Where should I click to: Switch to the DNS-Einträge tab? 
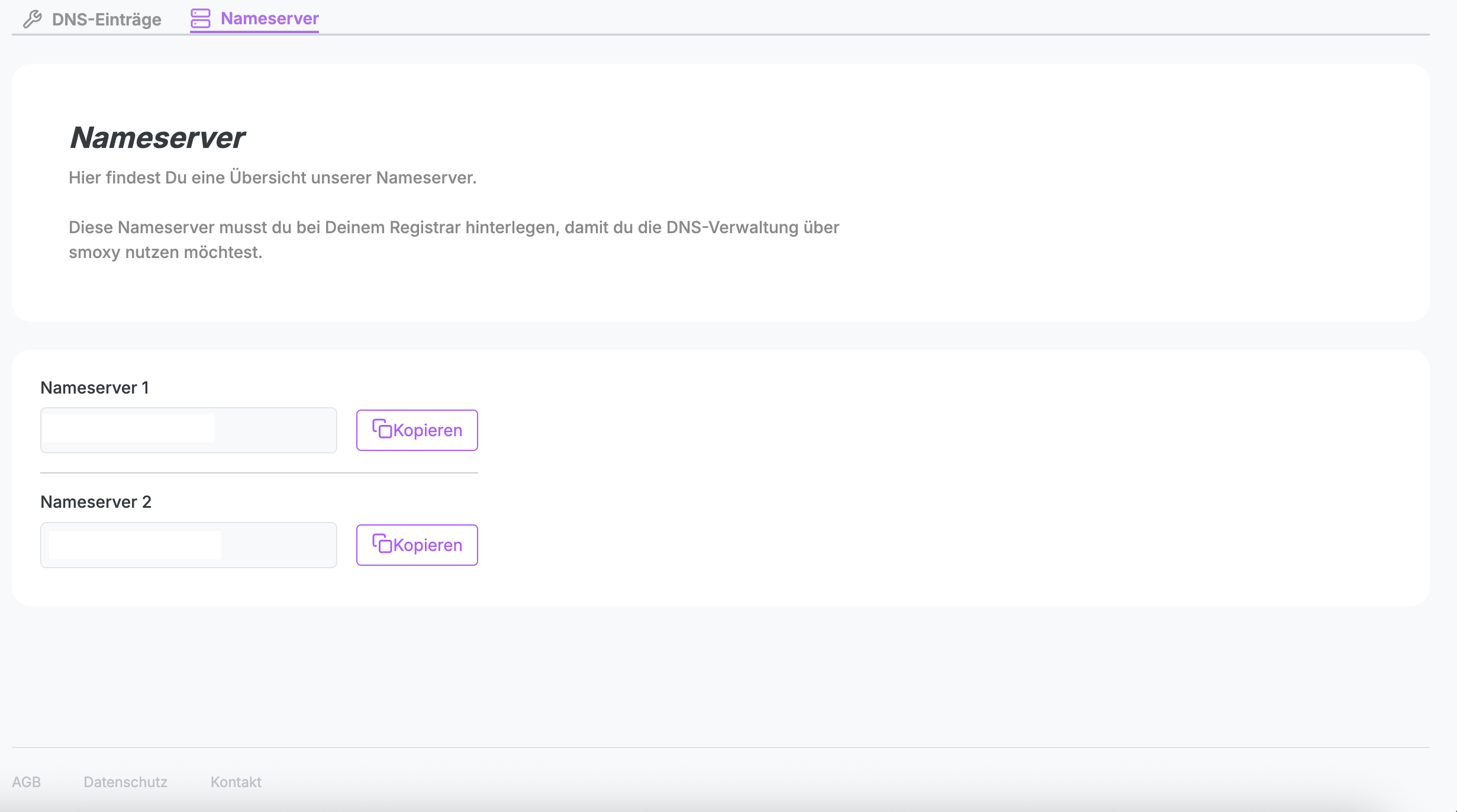[x=107, y=20]
